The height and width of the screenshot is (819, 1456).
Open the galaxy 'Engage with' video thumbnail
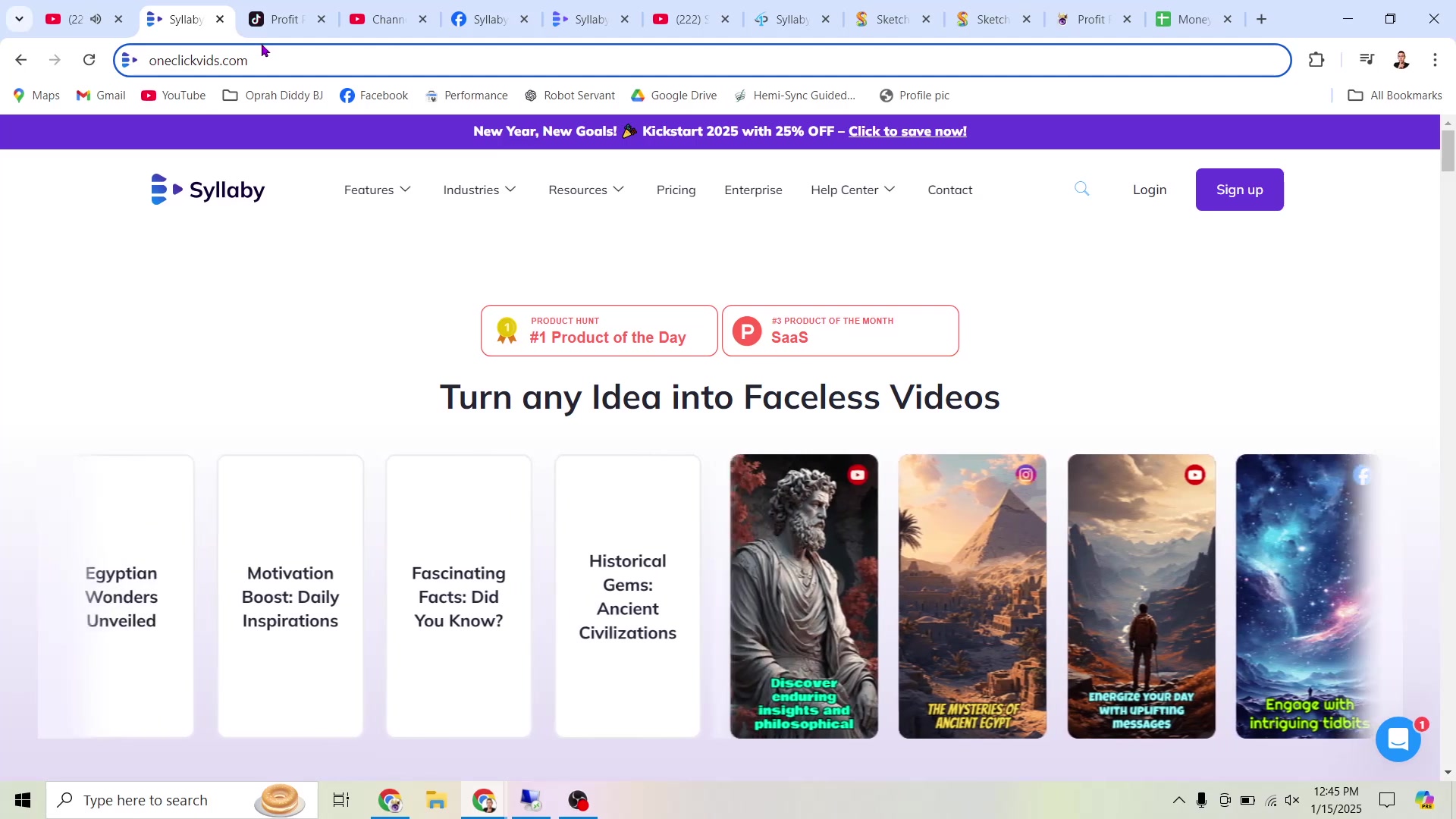(x=1307, y=596)
